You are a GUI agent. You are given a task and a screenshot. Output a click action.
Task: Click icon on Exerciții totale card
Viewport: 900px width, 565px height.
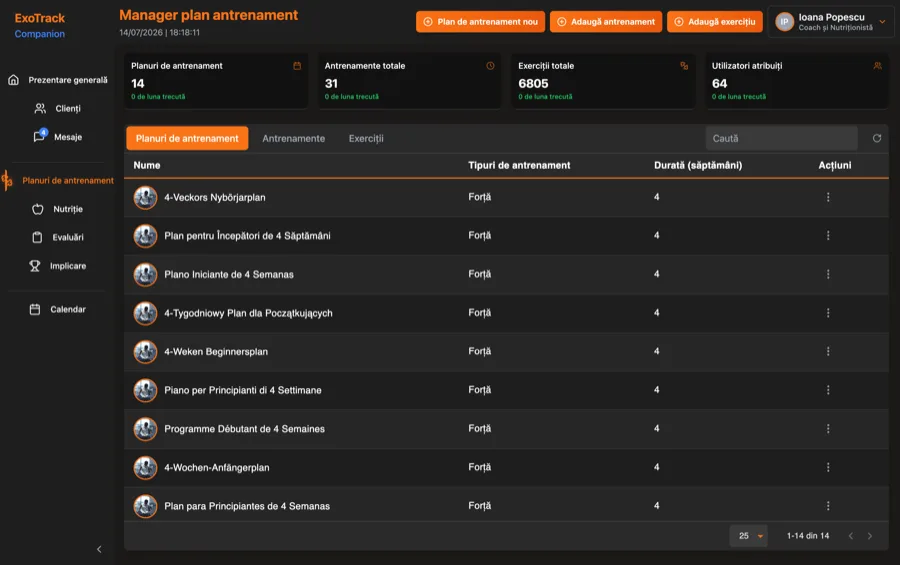[684, 66]
